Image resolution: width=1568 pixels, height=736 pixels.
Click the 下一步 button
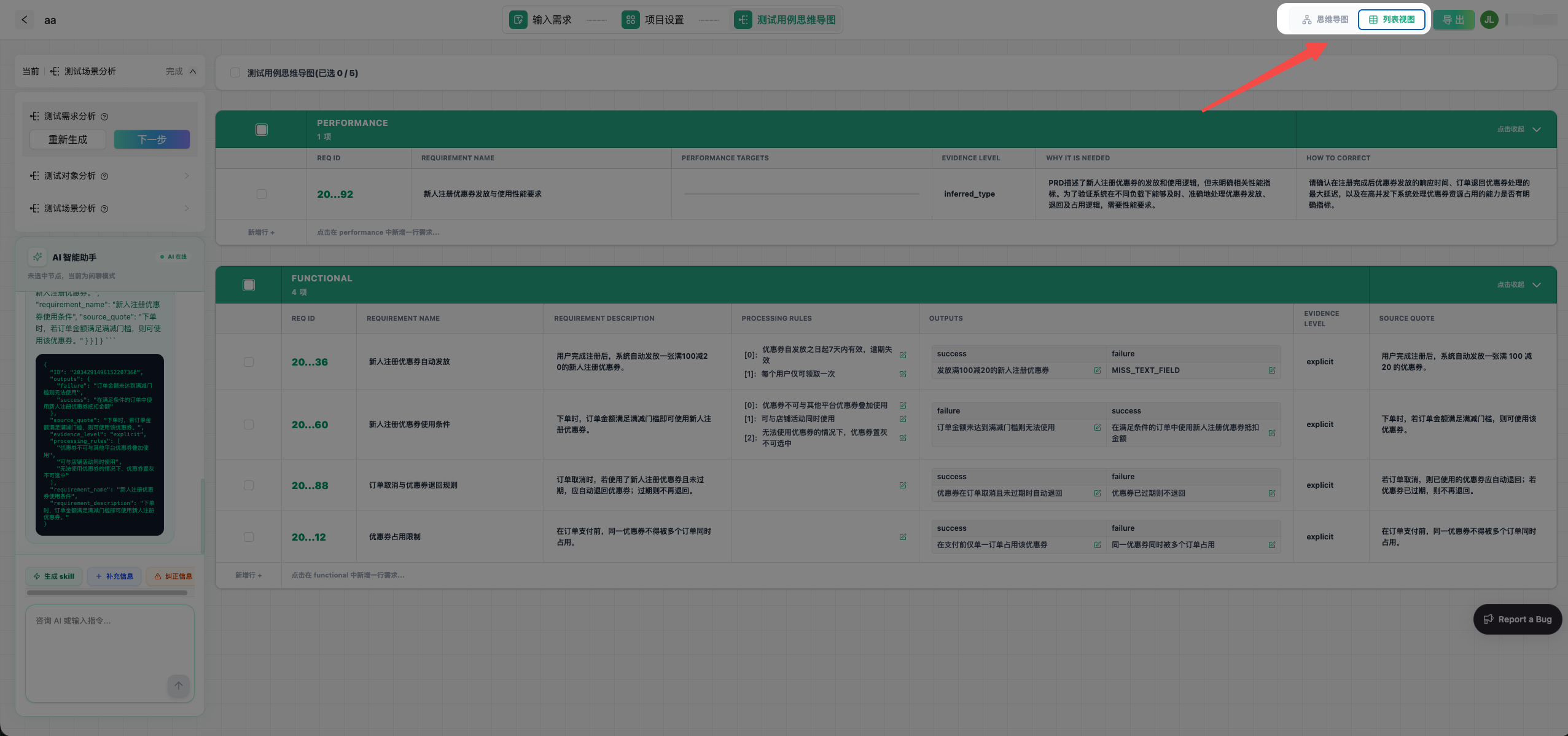point(152,139)
